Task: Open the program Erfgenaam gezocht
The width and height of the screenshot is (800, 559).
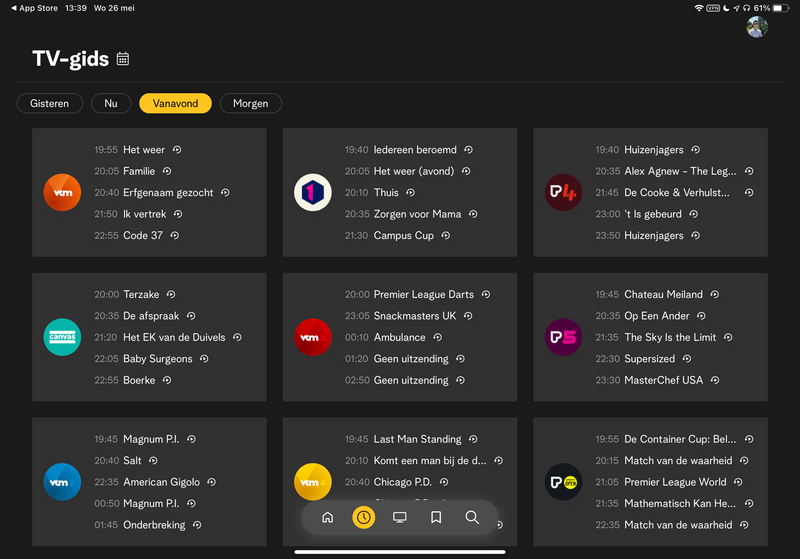Action: [167, 193]
